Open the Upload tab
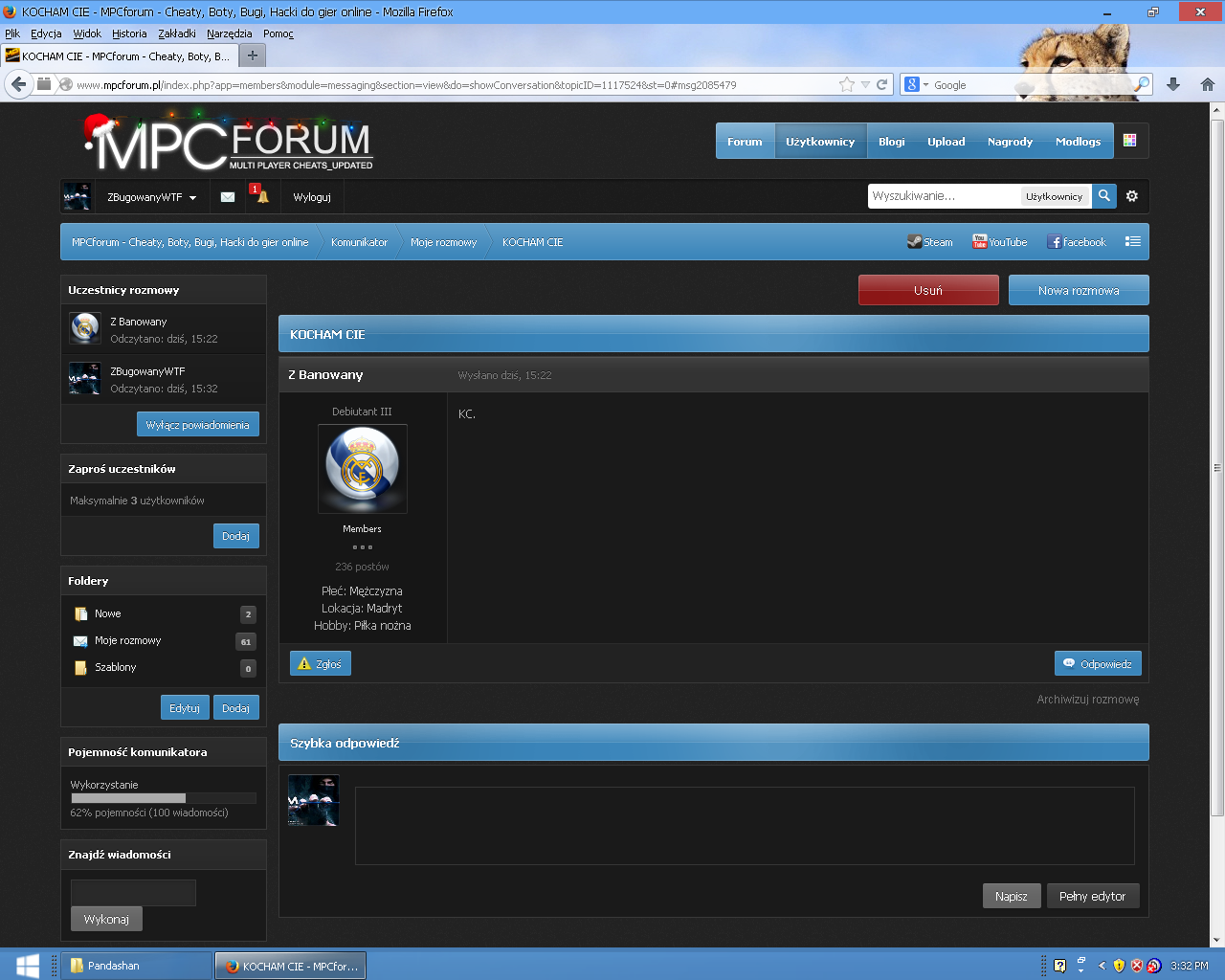The image size is (1225, 980). [946, 141]
